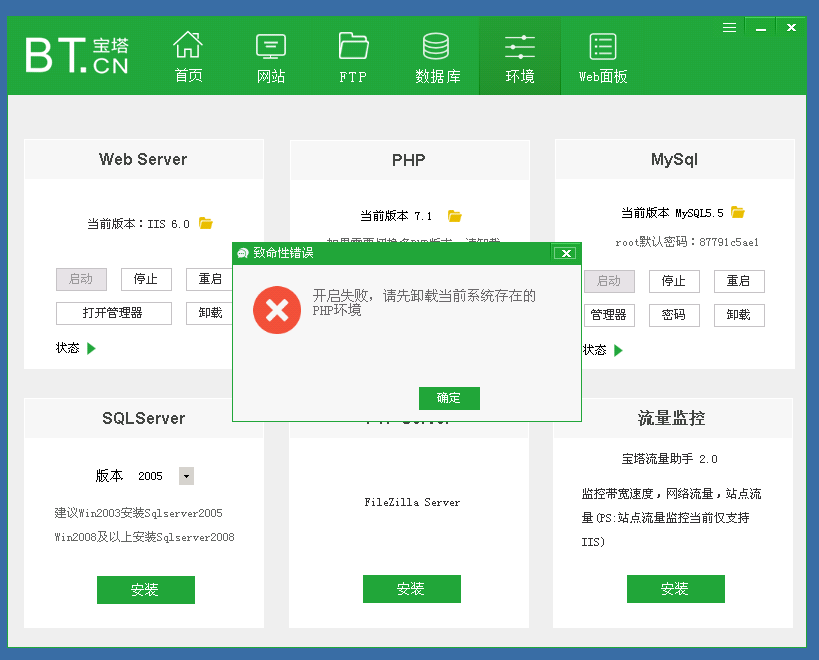This screenshot has width=819, height=660.
Task: Click the SQLServer panel heading
Action: pos(144,418)
